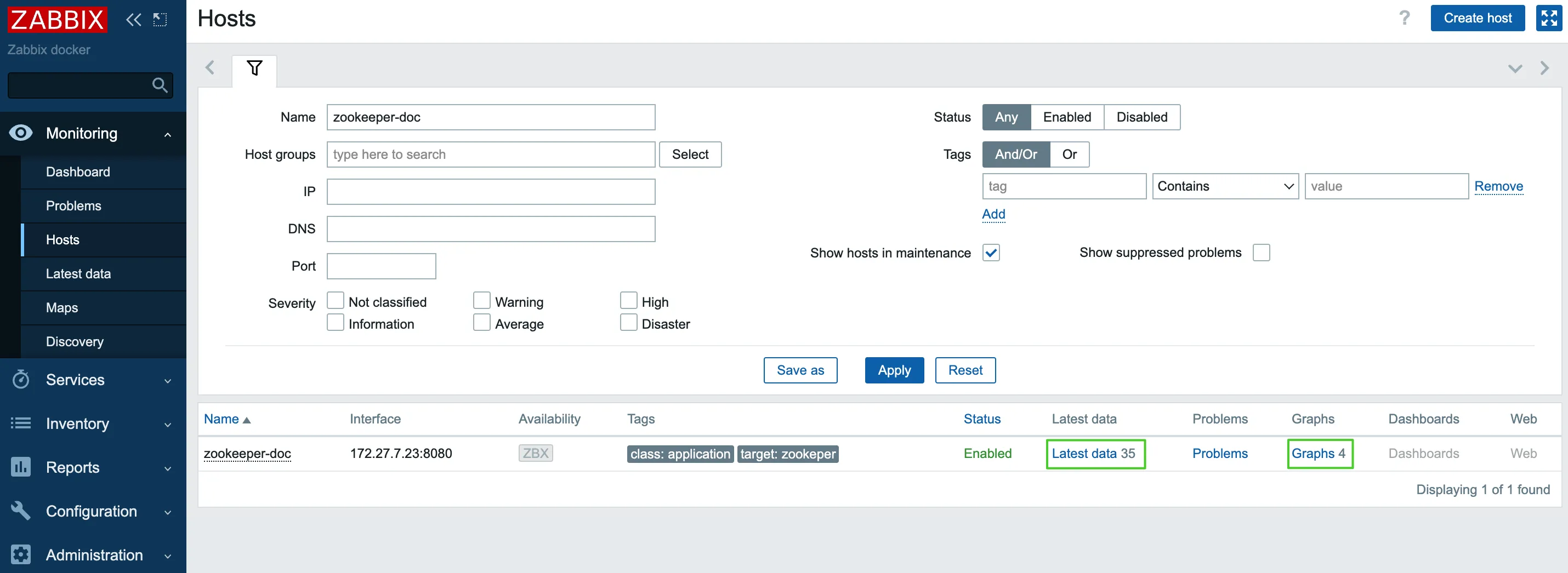Image resolution: width=1568 pixels, height=573 pixels.
Task: Click the Apply filter button
Action: (x=894, y=370)
